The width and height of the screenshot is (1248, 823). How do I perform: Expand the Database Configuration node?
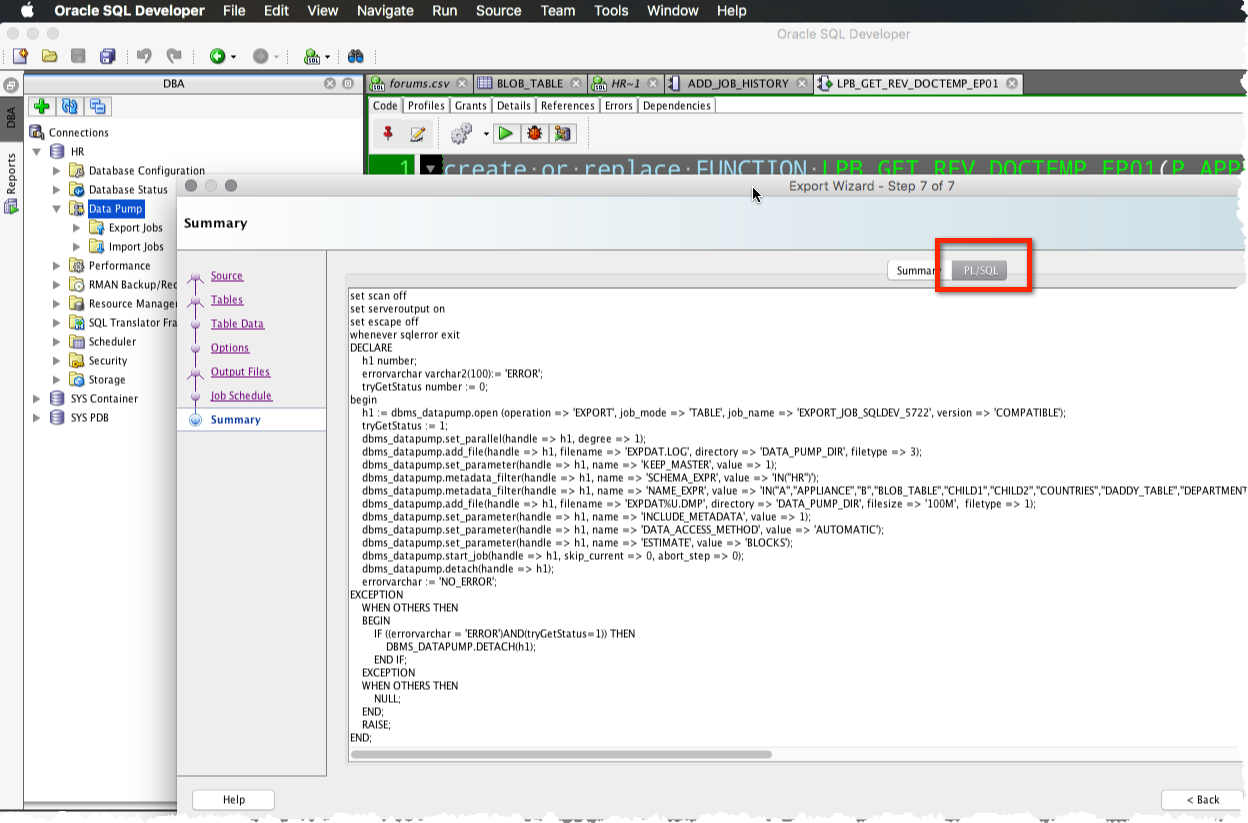57,171
